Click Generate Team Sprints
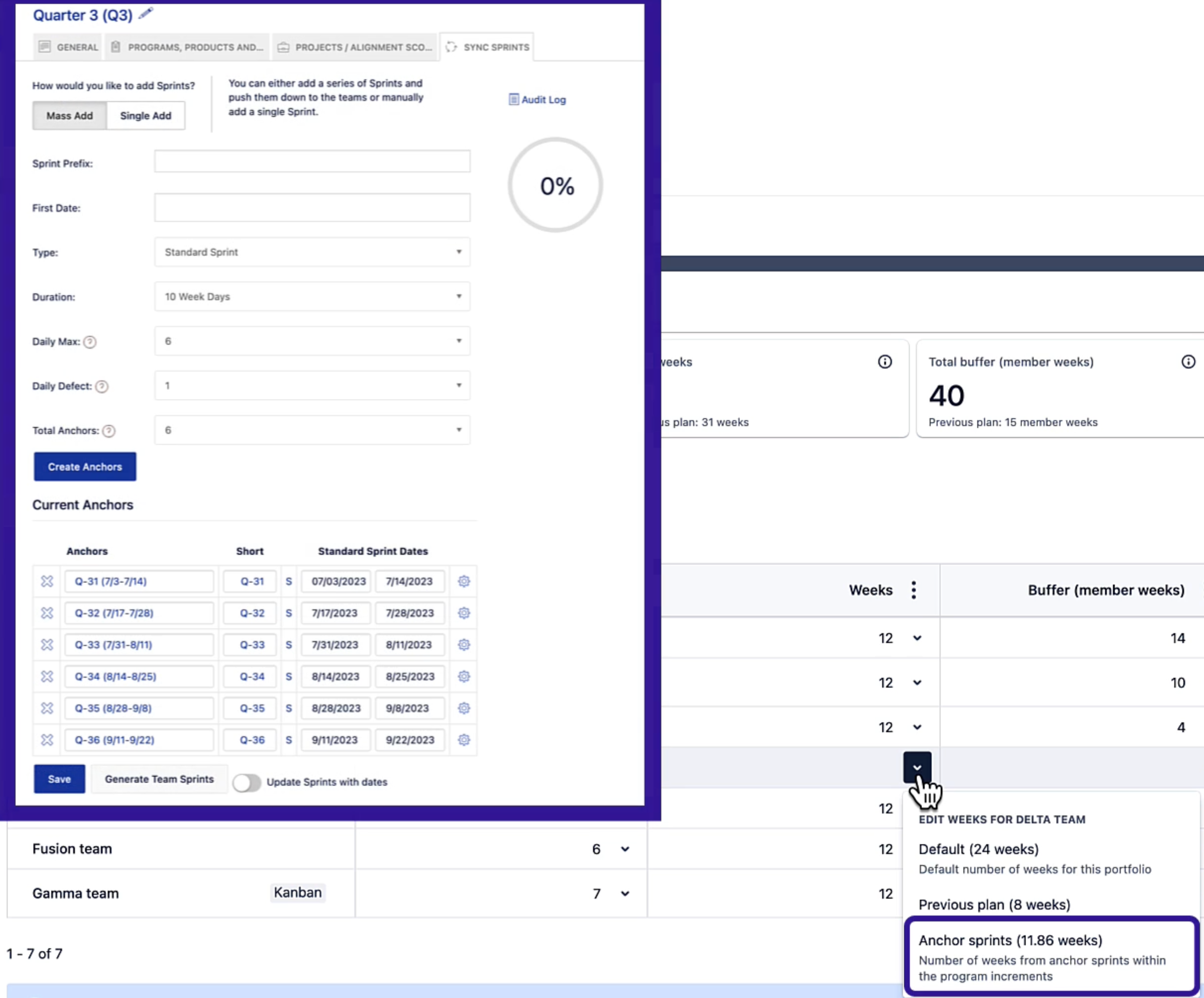Image resolution: width=1204 pixels, height=998 pixels. coord(159,779)
